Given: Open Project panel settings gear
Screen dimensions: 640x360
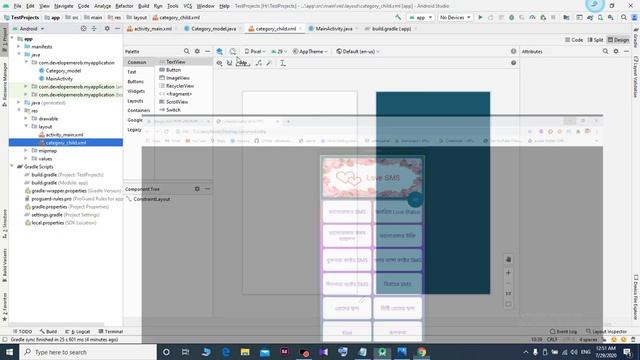Looking at the screenshot, I should coord(107,29).
